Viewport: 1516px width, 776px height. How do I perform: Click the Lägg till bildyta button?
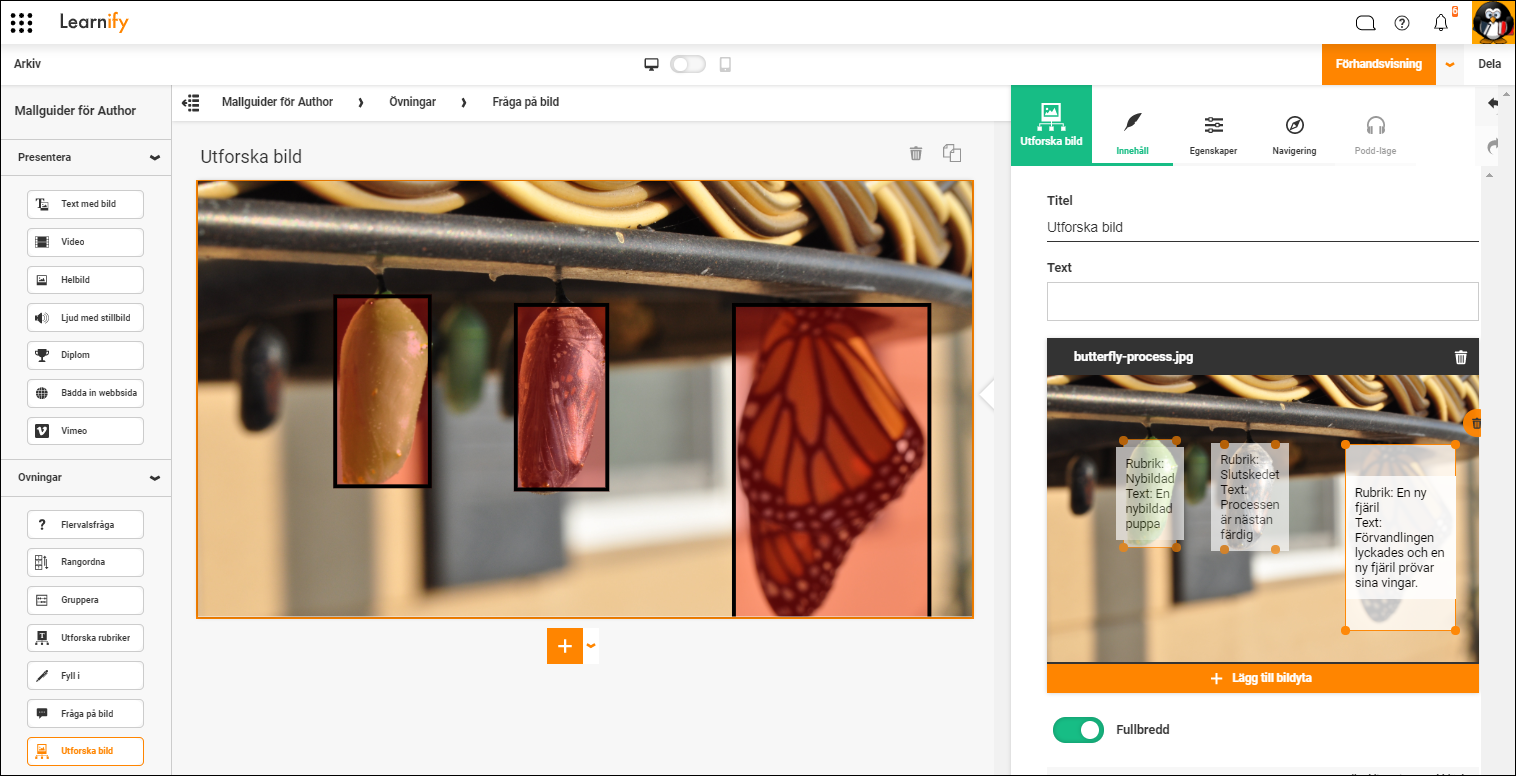point(1263,678)
